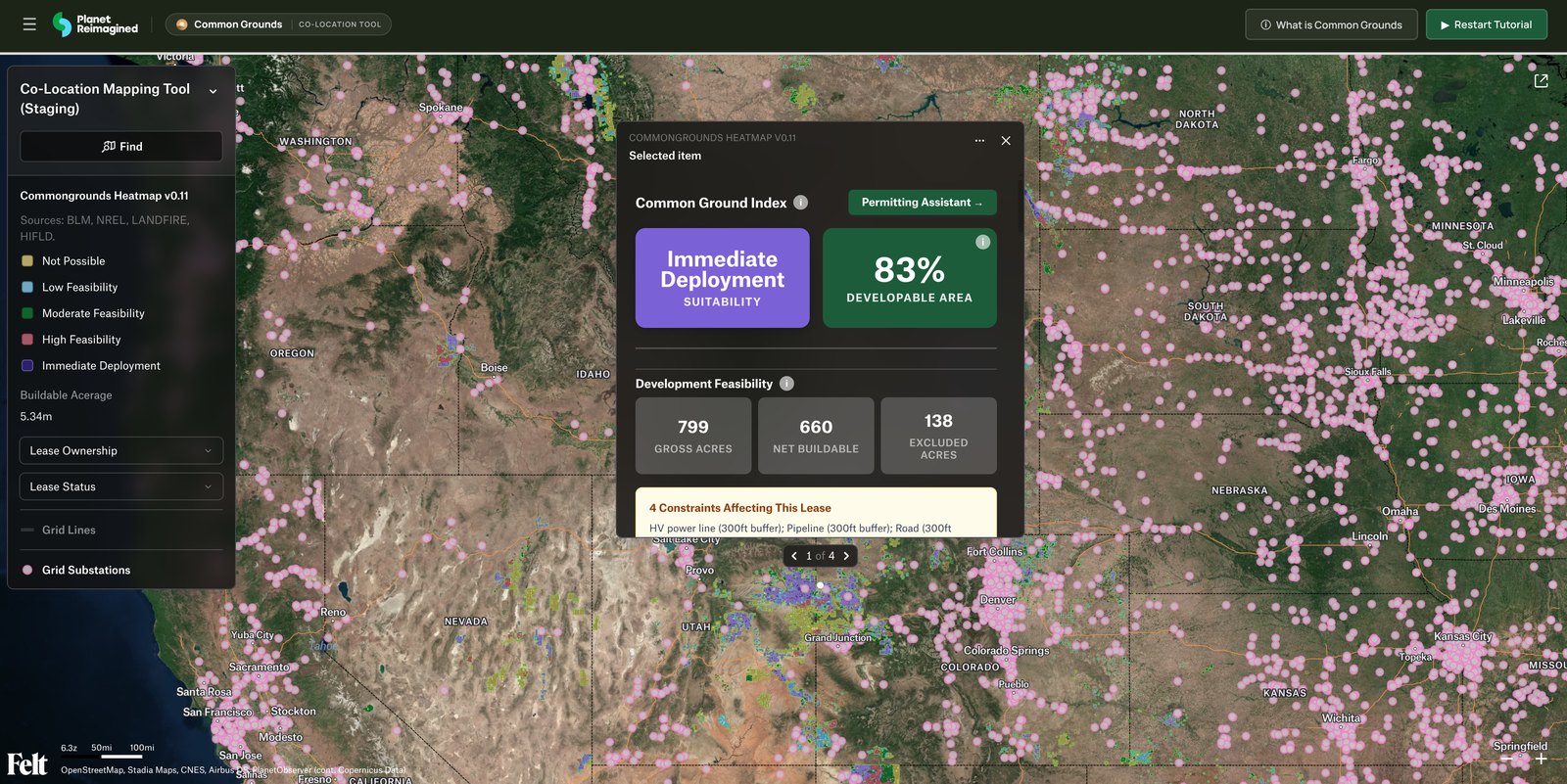Click the Sacramento city label on map
The image size is (1567, 784).
coord(260,668)
